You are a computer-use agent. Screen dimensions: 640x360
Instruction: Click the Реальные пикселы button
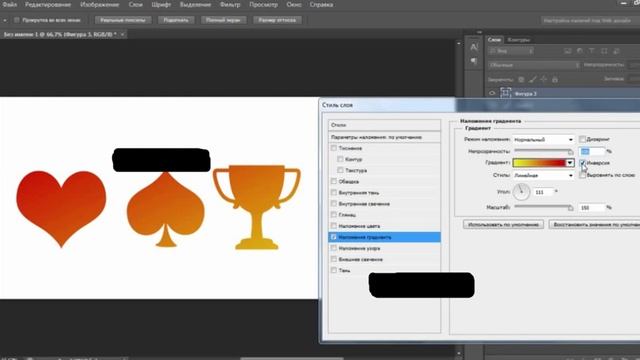pos(123,20)
